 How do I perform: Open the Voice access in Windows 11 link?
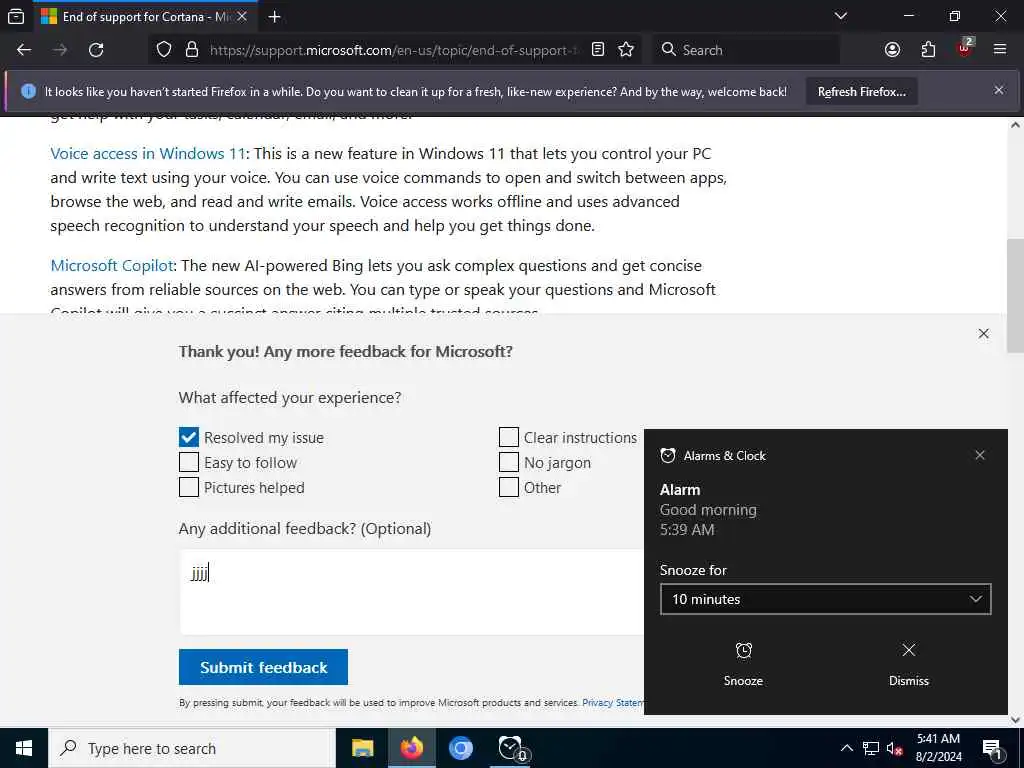point(148,153)
